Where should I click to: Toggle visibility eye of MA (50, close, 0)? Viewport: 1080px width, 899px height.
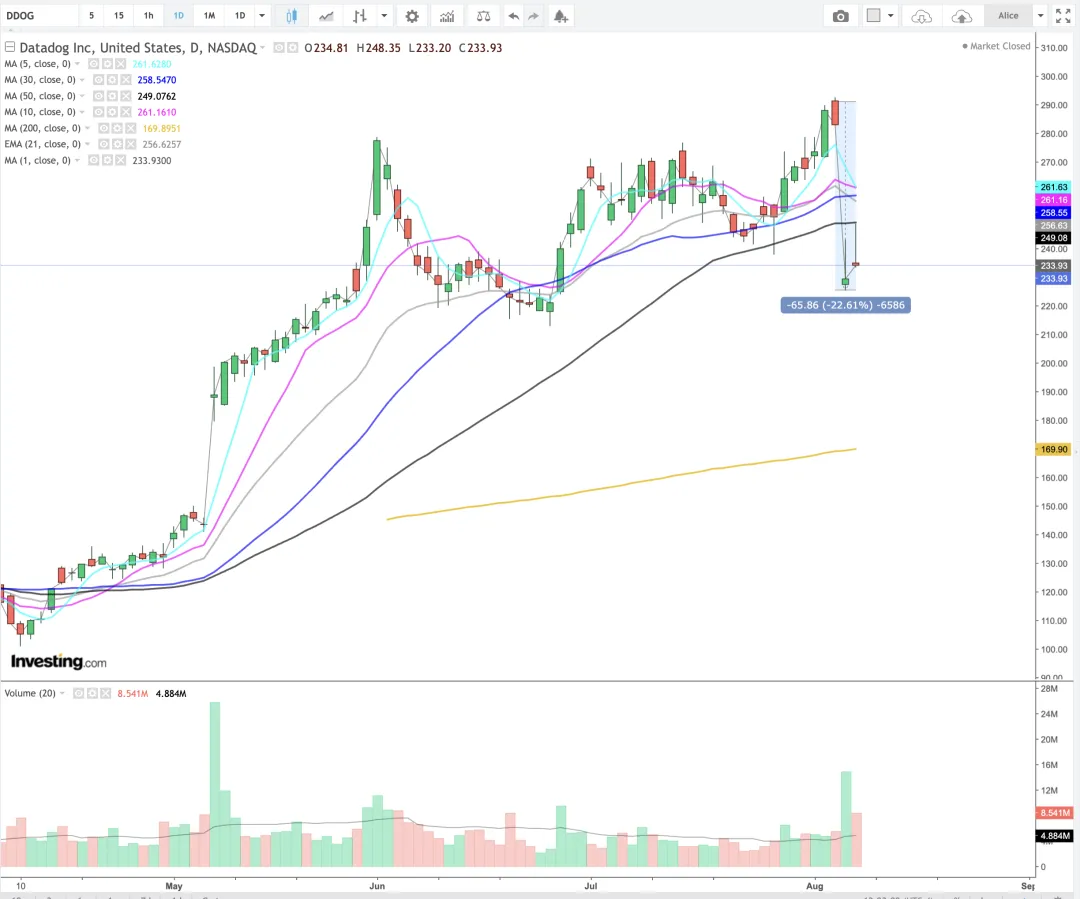pyautogui.click(x=98, y=96)
